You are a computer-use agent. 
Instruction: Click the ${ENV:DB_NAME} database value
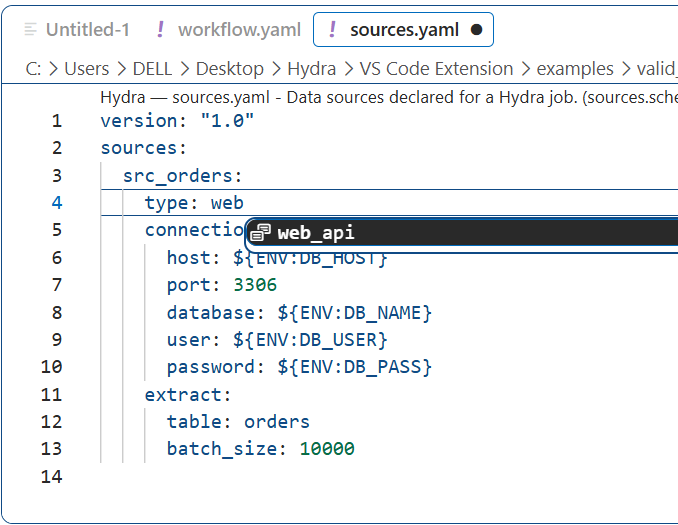pos(354,313)
